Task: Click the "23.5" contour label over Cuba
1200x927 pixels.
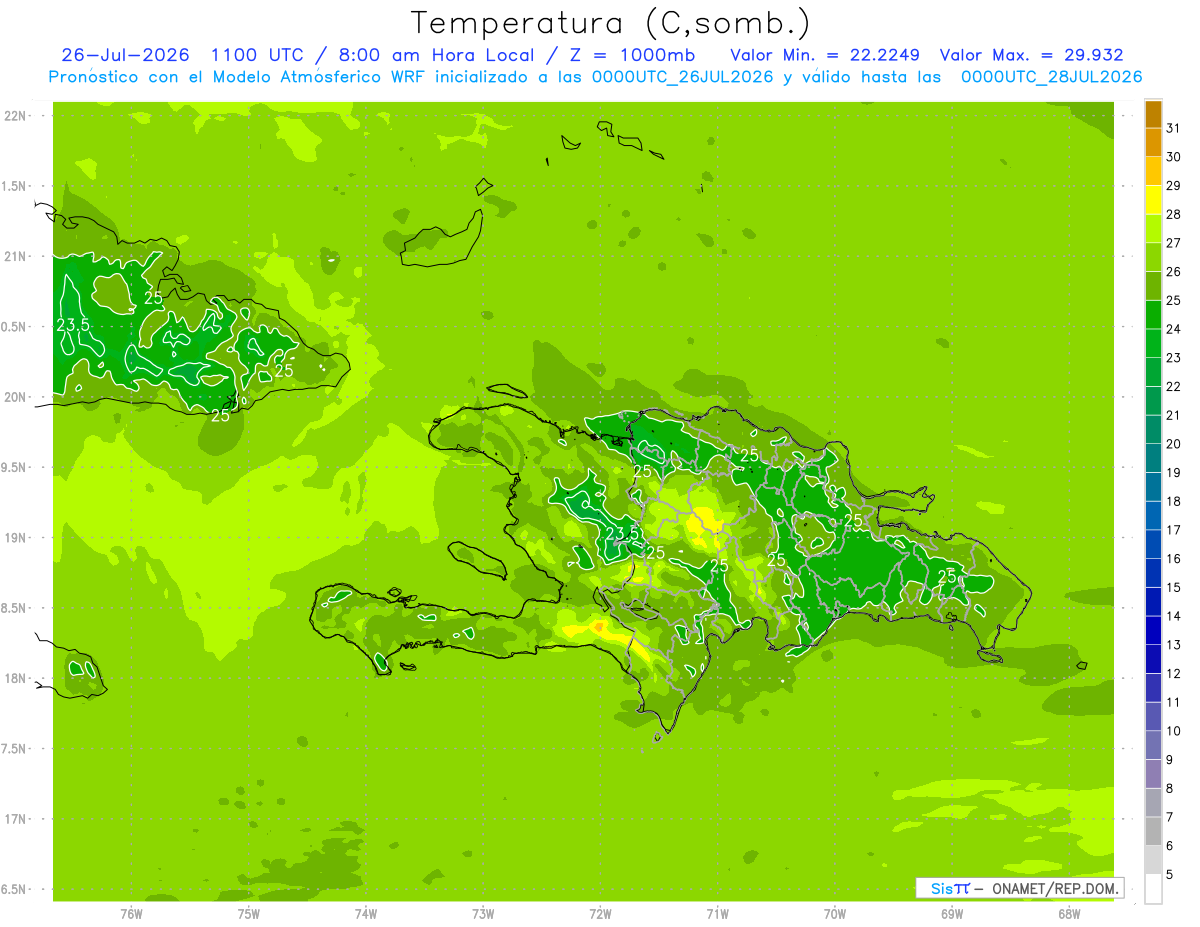Action: [73, 325]
